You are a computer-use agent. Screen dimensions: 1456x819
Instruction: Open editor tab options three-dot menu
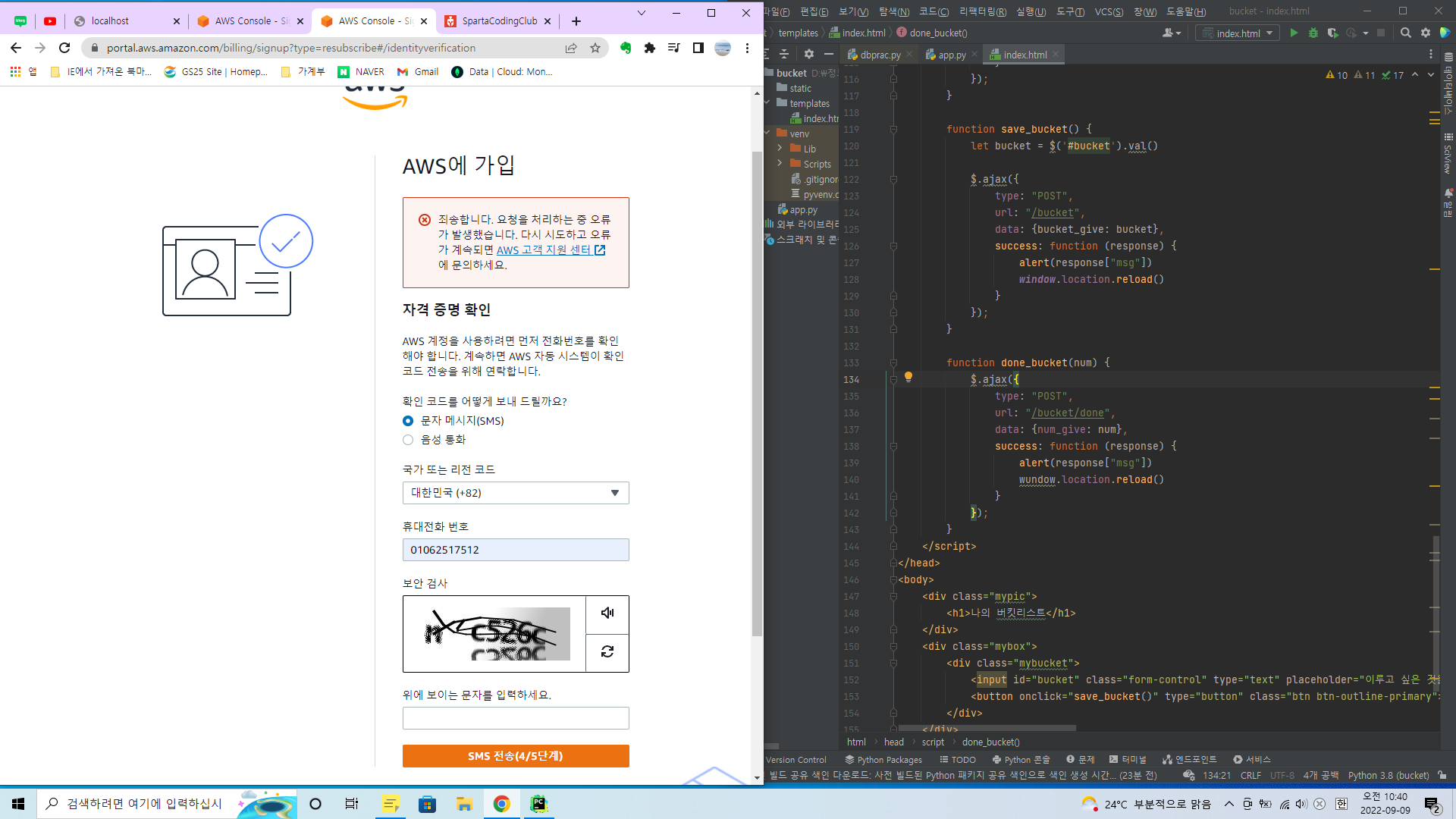click(x=1431, y=55)
